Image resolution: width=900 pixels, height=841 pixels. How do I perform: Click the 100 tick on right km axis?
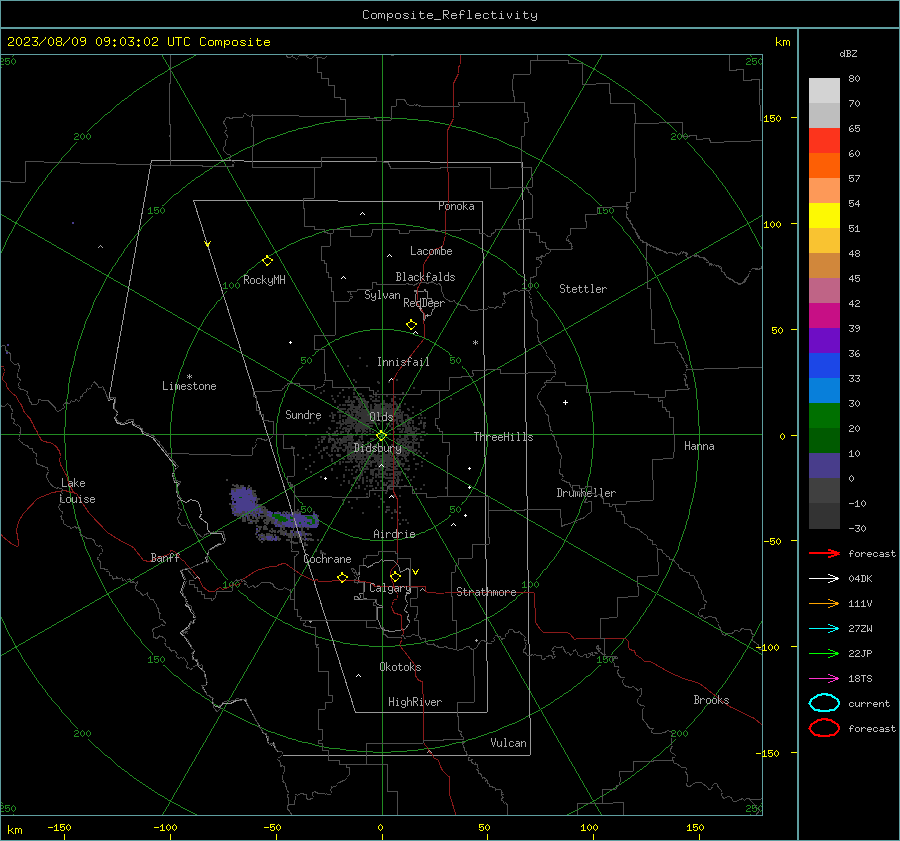(772, 224)
